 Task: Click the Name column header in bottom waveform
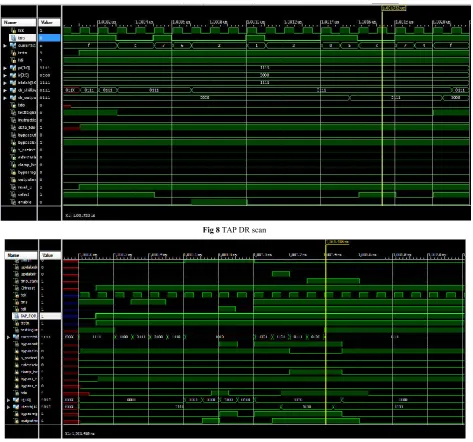(x=21, y=255)
